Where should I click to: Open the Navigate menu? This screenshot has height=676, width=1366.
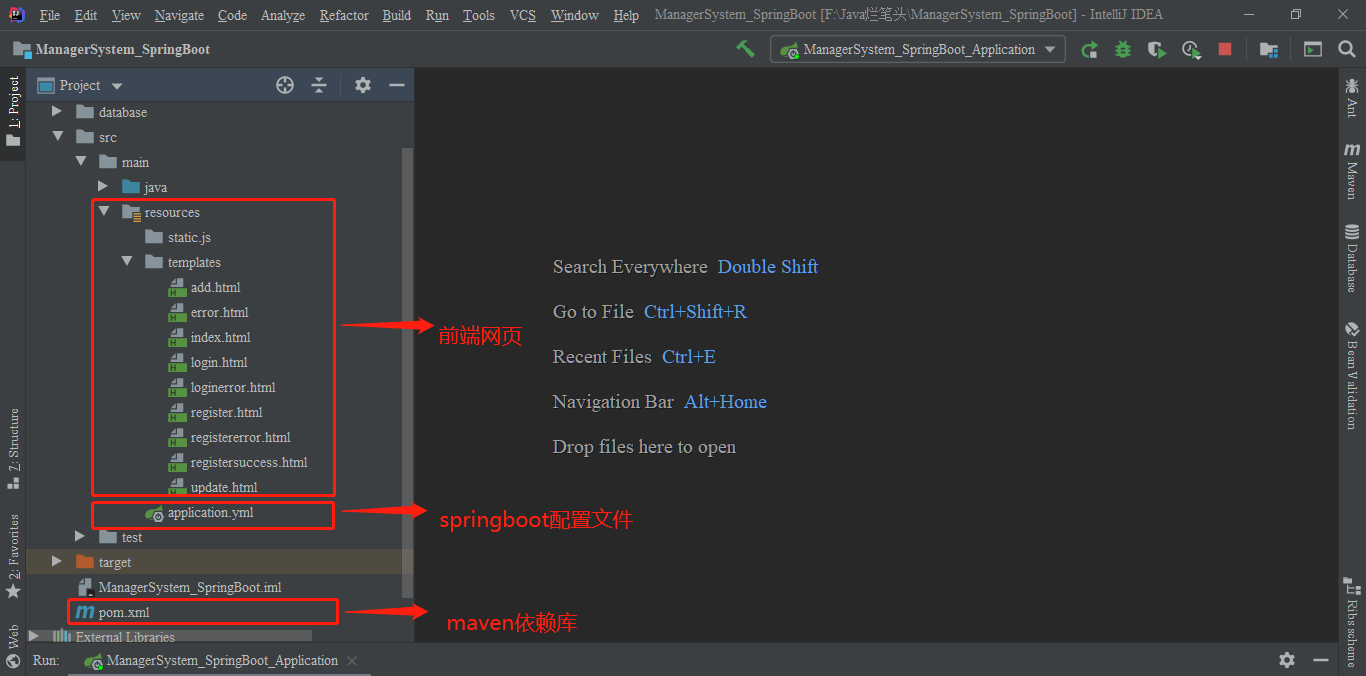(x=179, y=15)
